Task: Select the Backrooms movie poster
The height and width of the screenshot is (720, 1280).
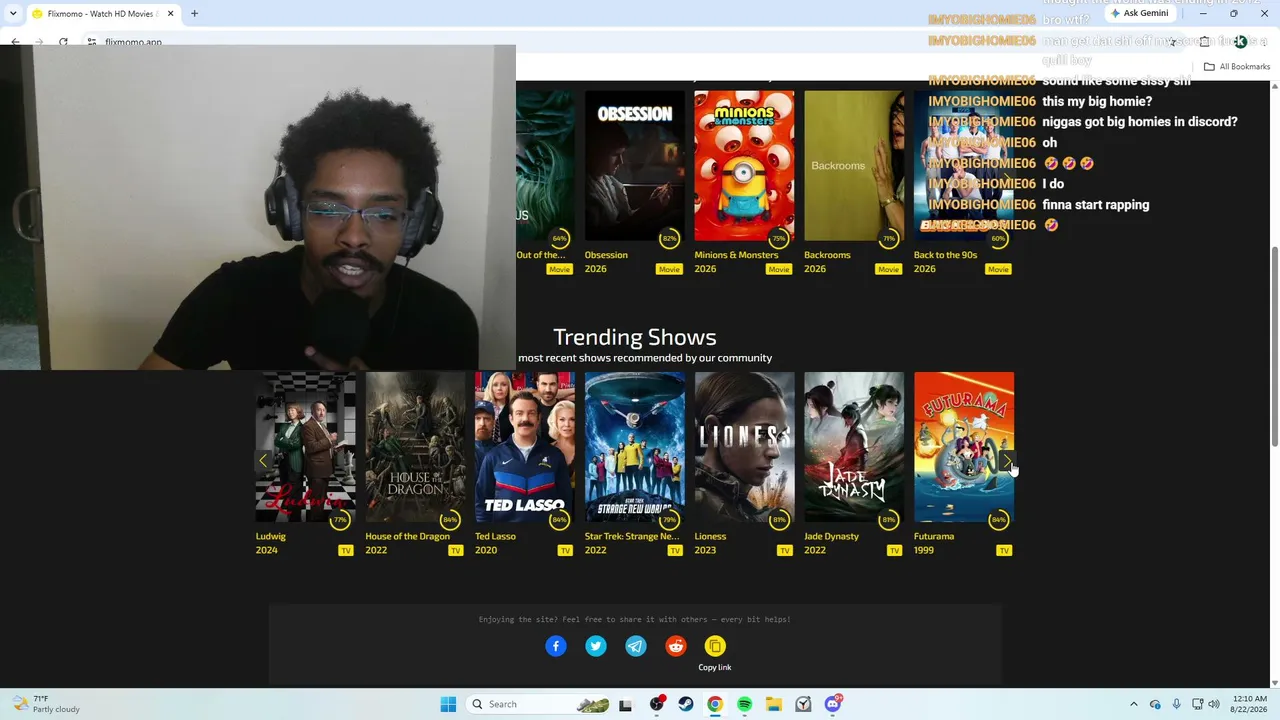Action: tap(854, 166)
